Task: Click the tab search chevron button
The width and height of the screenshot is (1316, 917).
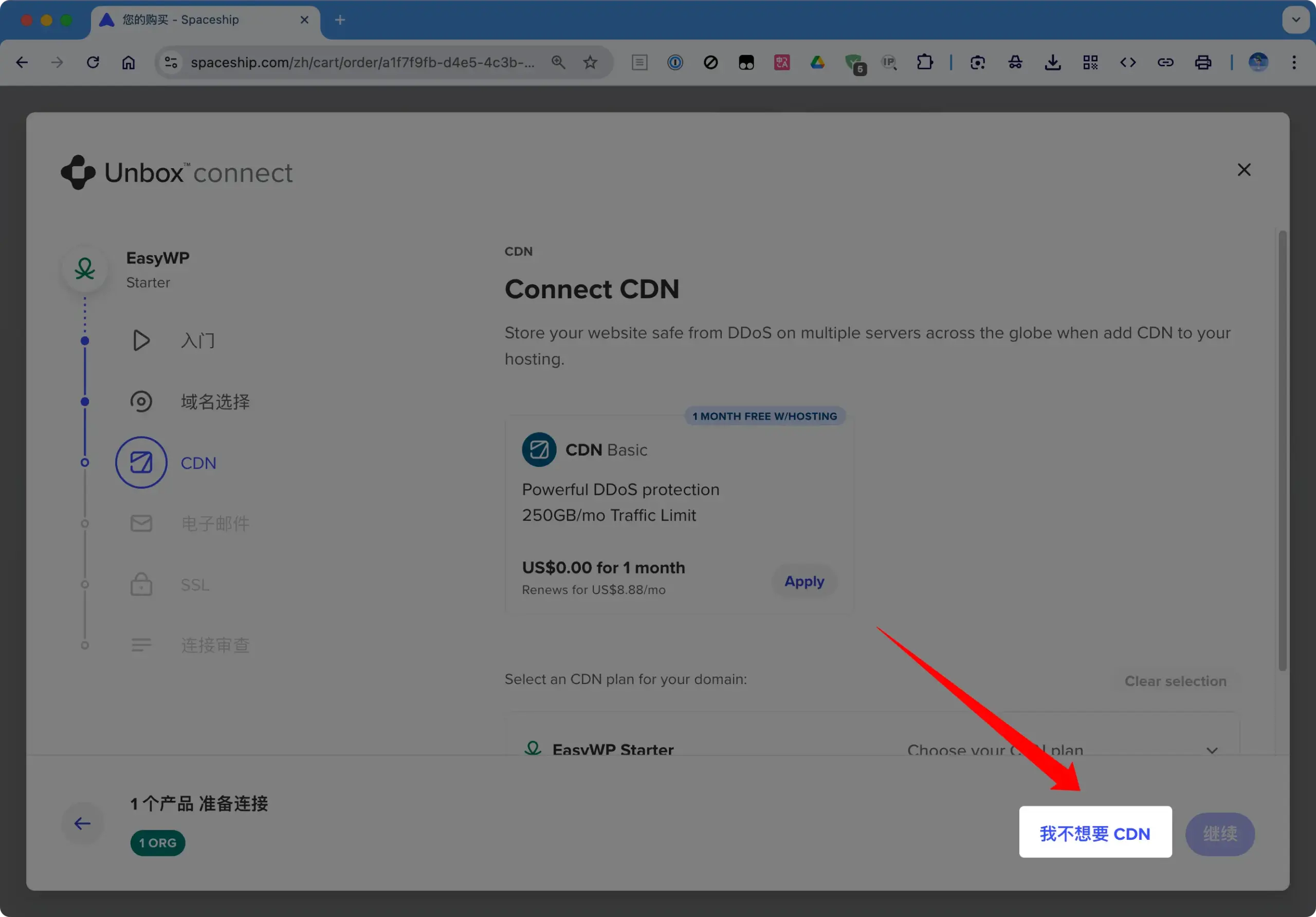Action: tap(1295, 20)
